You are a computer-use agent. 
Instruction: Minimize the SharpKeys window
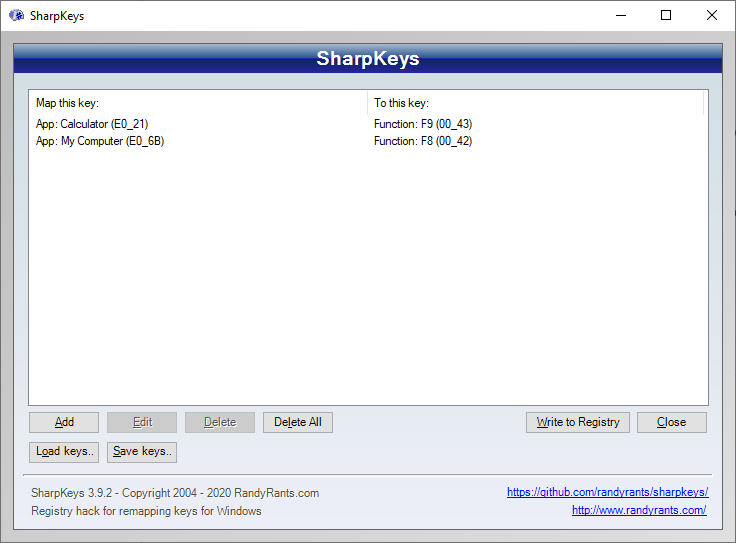point(621,15)
